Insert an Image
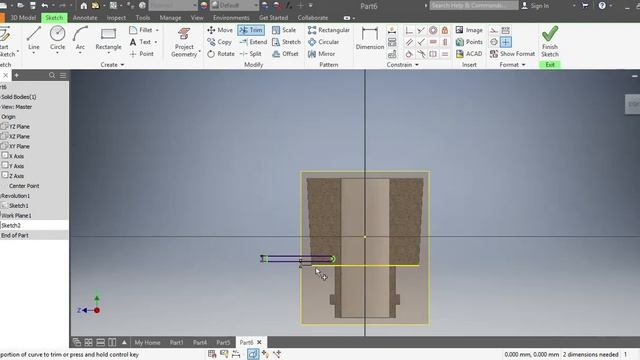Image resolution: width=640 pixels, height=360 pixels. [x=469, y=30]
